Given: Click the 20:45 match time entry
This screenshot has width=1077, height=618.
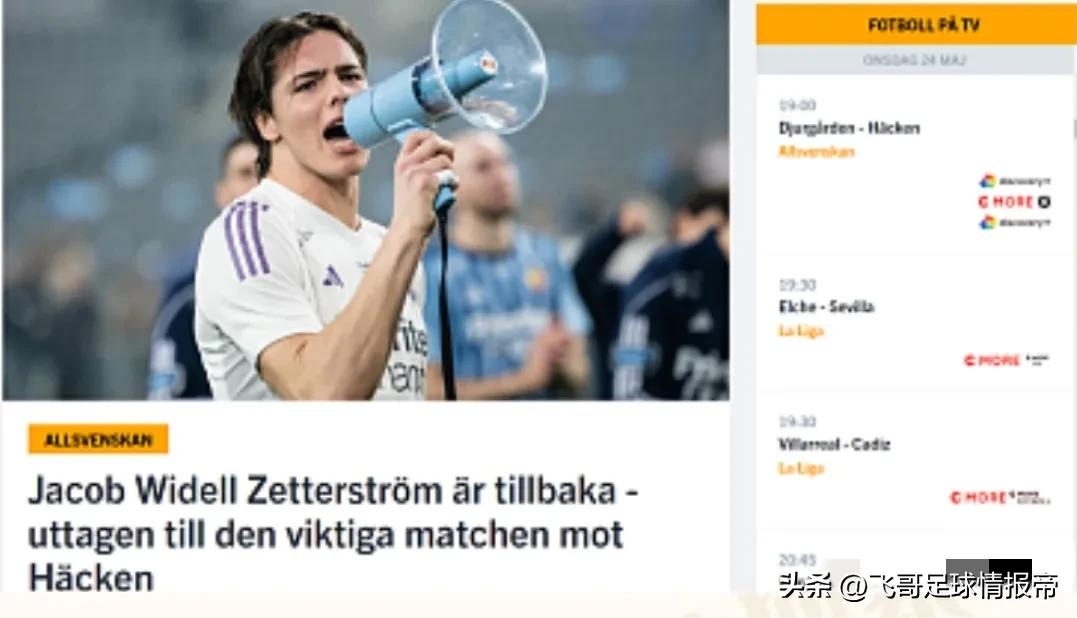Looking at the screenshot, I should coord(797,560).
